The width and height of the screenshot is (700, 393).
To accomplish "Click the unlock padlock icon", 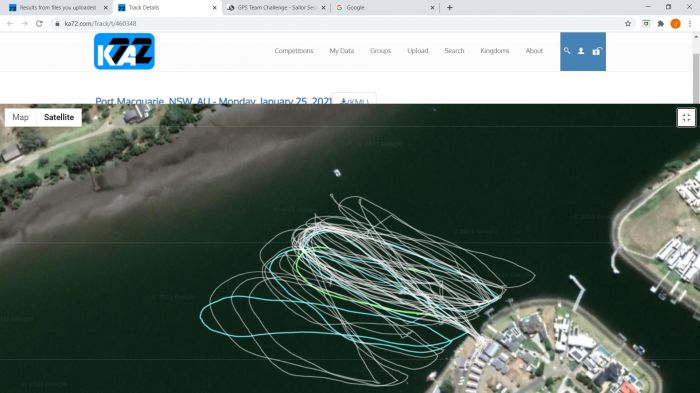I will coord(596,51).
